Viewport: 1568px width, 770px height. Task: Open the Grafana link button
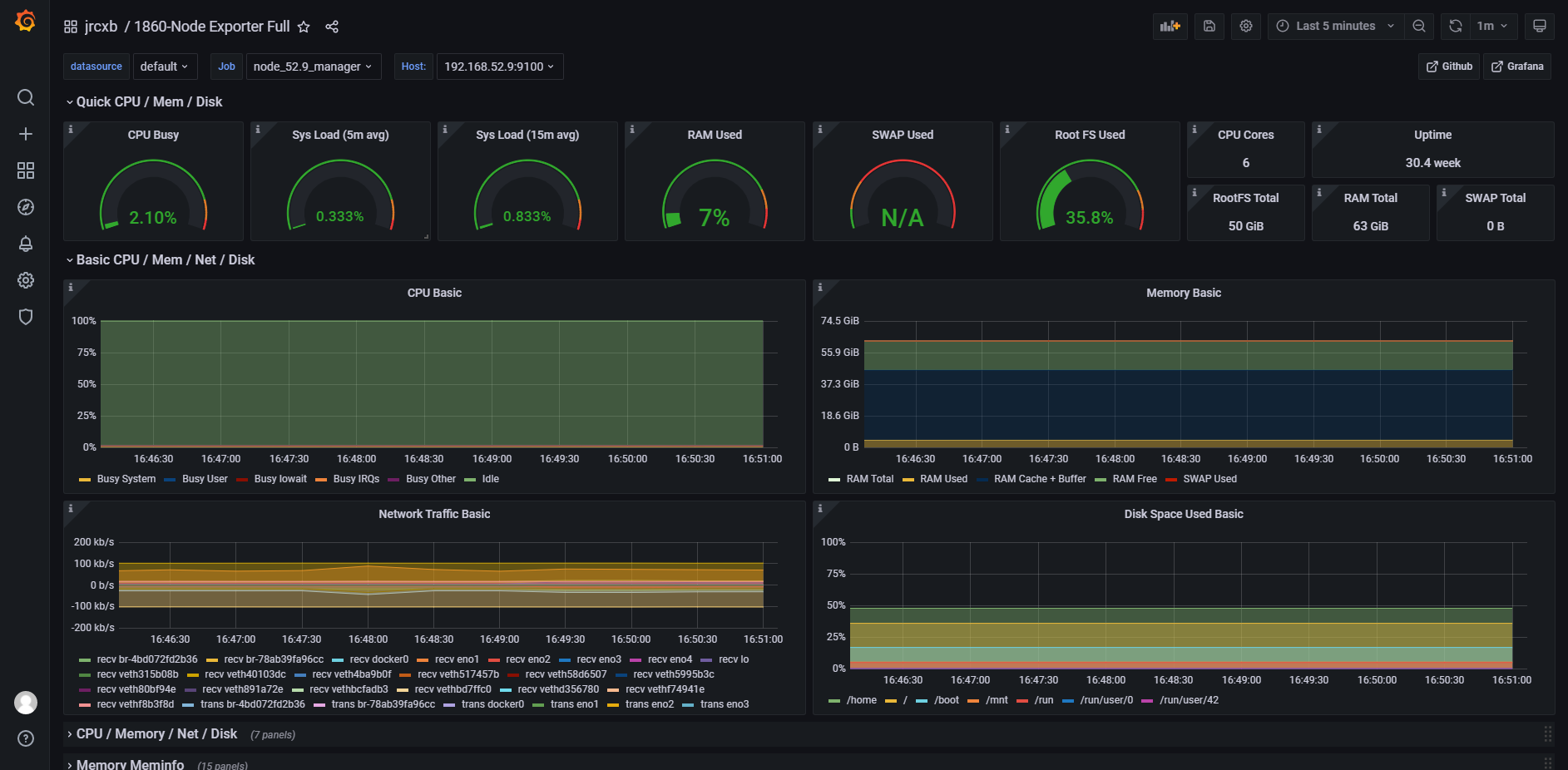(1517, 67)
